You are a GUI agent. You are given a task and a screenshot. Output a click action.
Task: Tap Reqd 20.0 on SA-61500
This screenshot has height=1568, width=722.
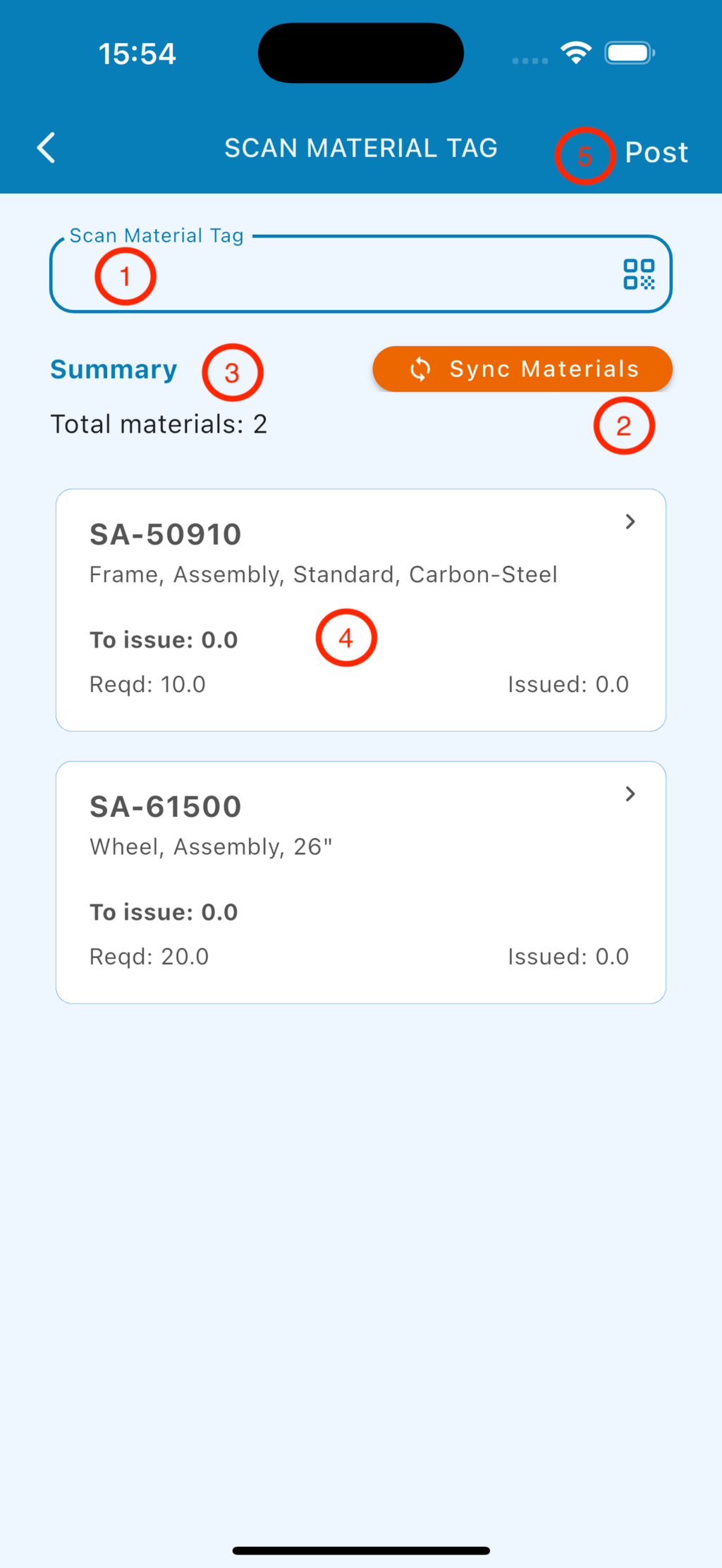pos(149,956)
